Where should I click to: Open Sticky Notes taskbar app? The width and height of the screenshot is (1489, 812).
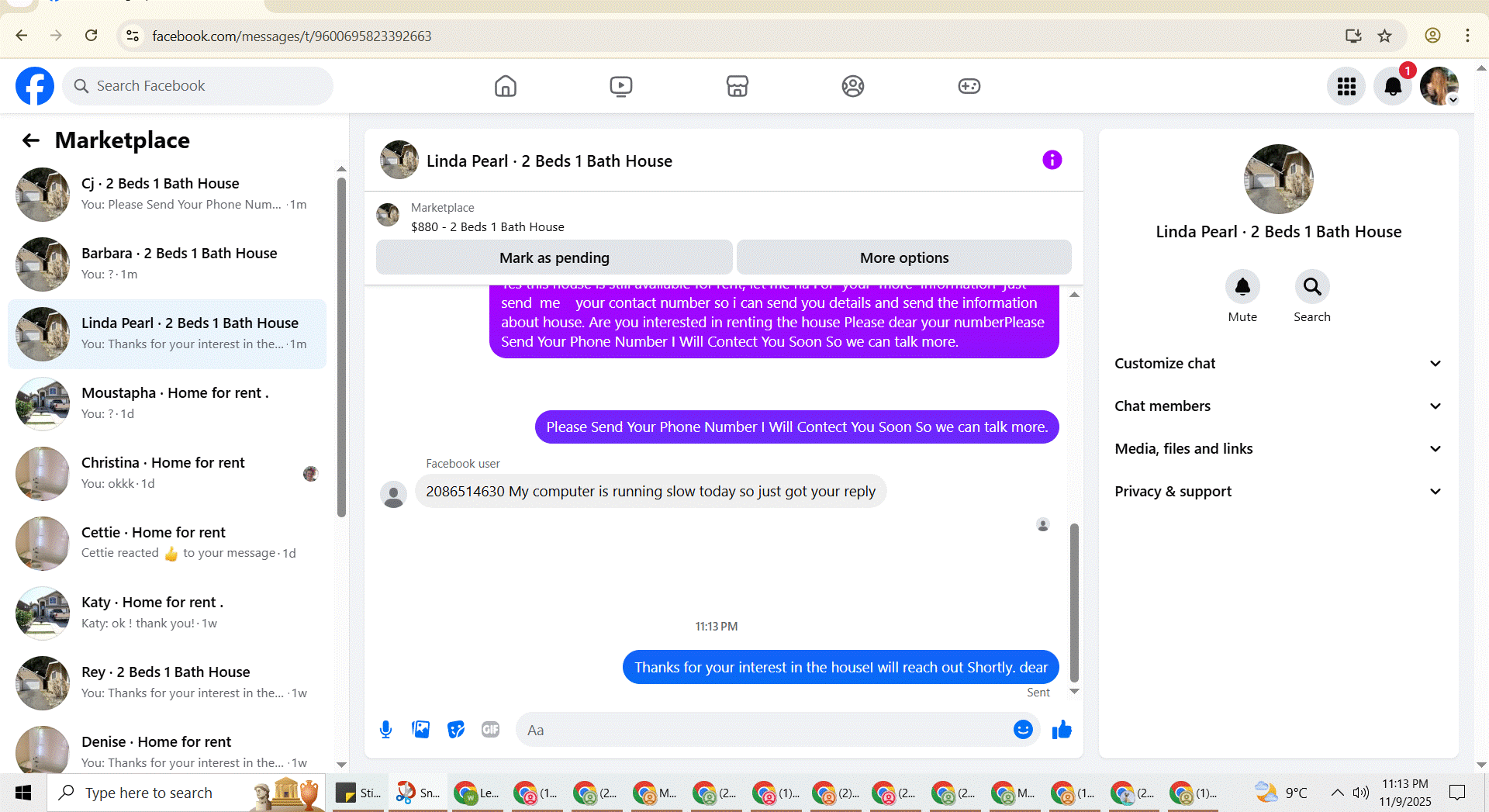click(358, 793)
